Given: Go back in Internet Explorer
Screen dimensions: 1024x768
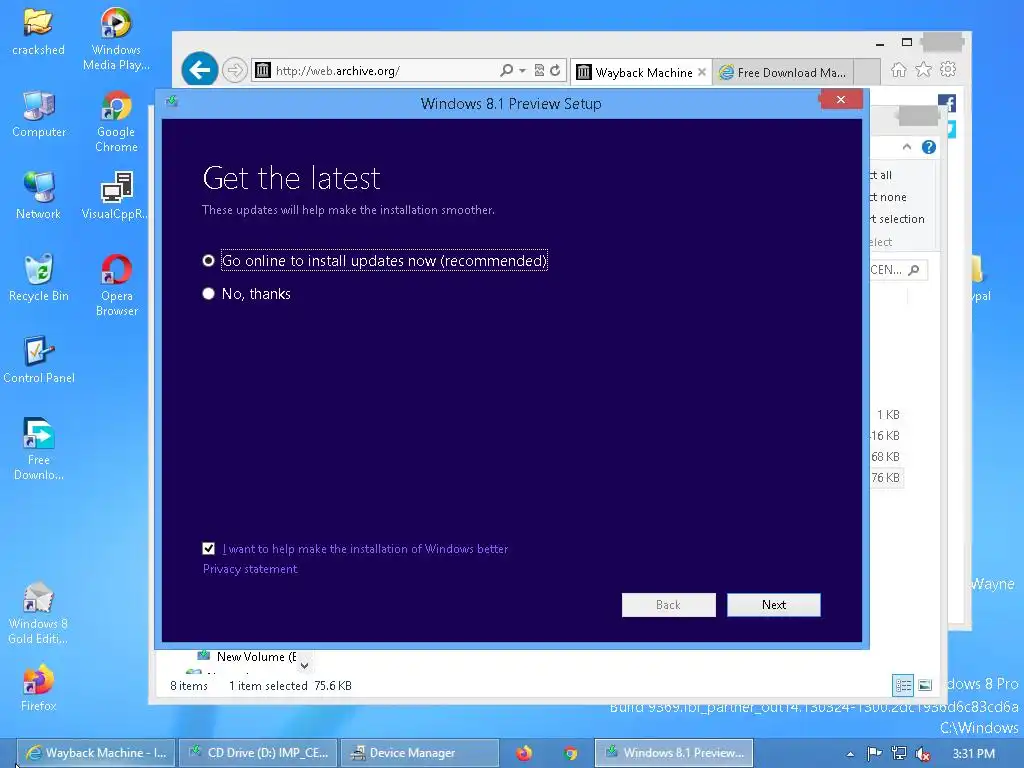Looking at the screenshot, I should point(199,69).
